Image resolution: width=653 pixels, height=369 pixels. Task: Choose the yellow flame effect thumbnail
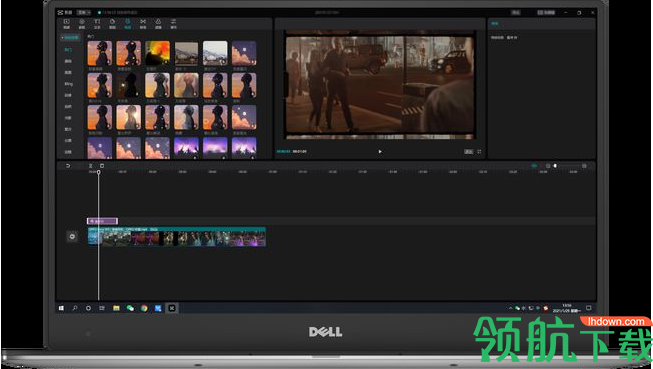pyautogui.click(x=157, y=53)
